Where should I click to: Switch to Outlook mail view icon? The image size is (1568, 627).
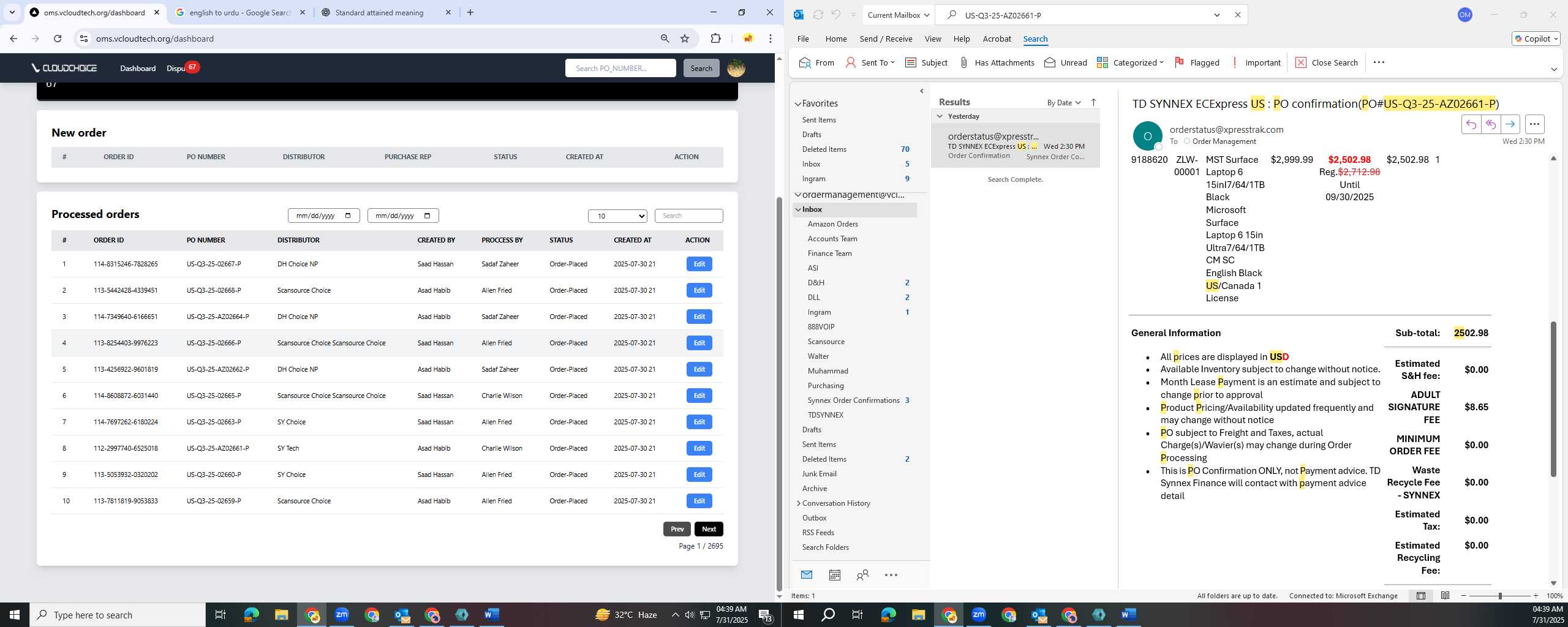(806, 575)
